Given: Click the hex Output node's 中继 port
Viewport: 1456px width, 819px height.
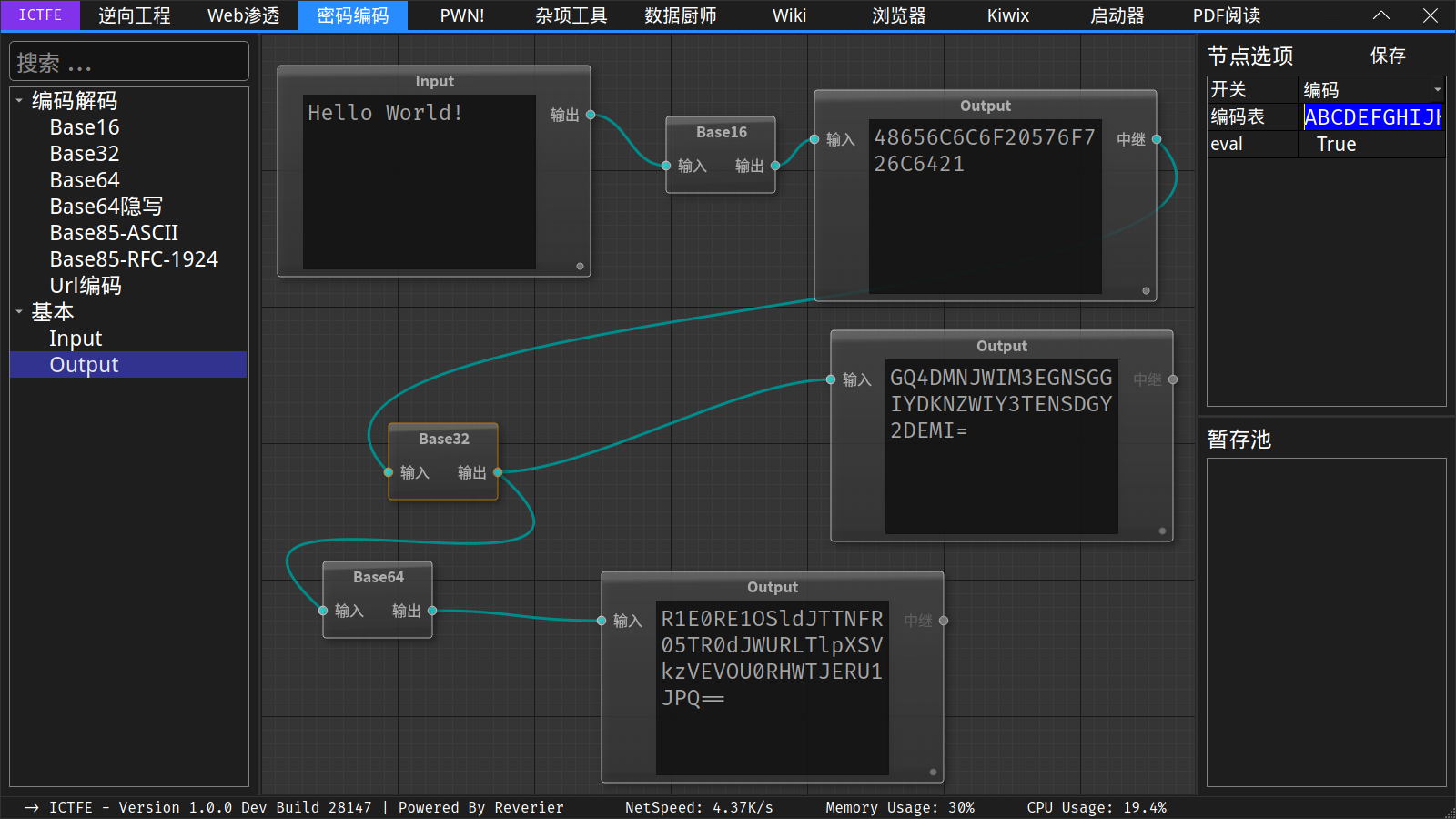Looking at the screenshot, I should pyautogui.click(x=1157, y=139).
